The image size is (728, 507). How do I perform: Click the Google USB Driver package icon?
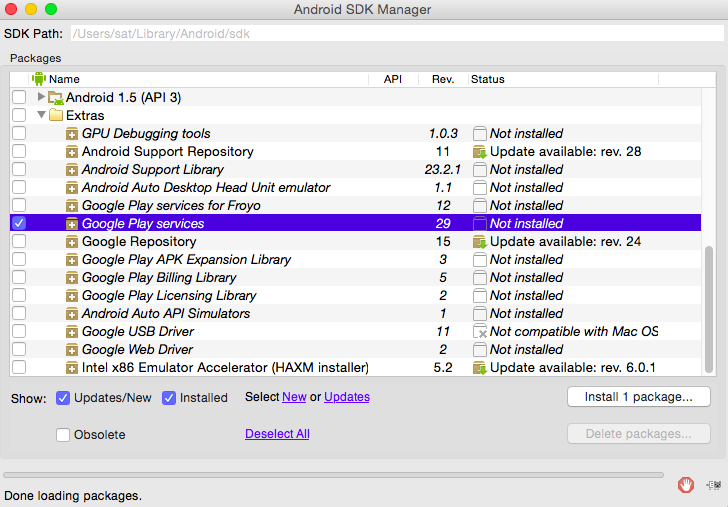click(x=72, y=332)
